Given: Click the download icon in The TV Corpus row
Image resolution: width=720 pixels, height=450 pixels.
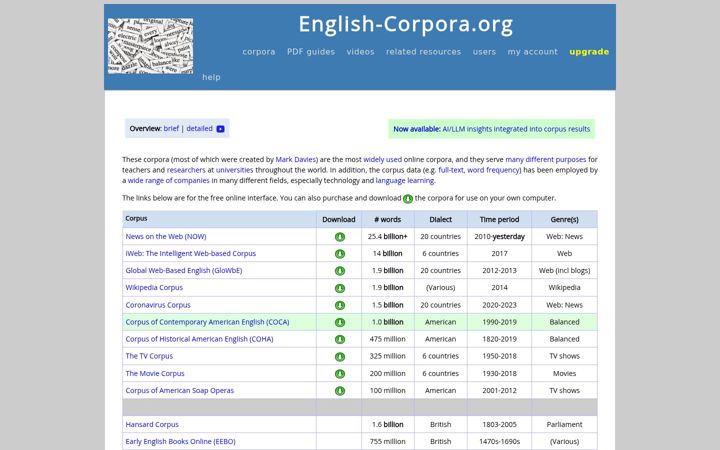Looking at the screenshot, I should click(x=339, y=357).
